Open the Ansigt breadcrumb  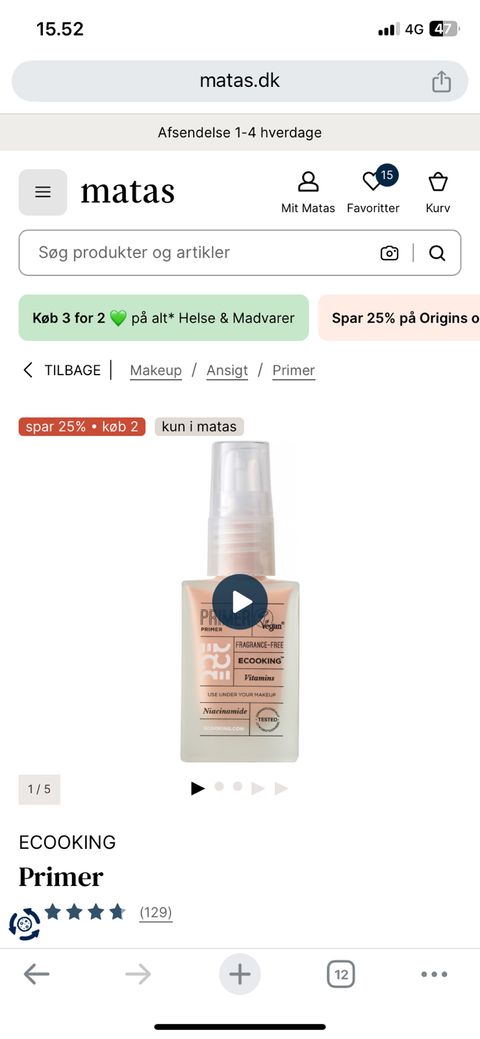pyautogui.click(x=227, y=370)
